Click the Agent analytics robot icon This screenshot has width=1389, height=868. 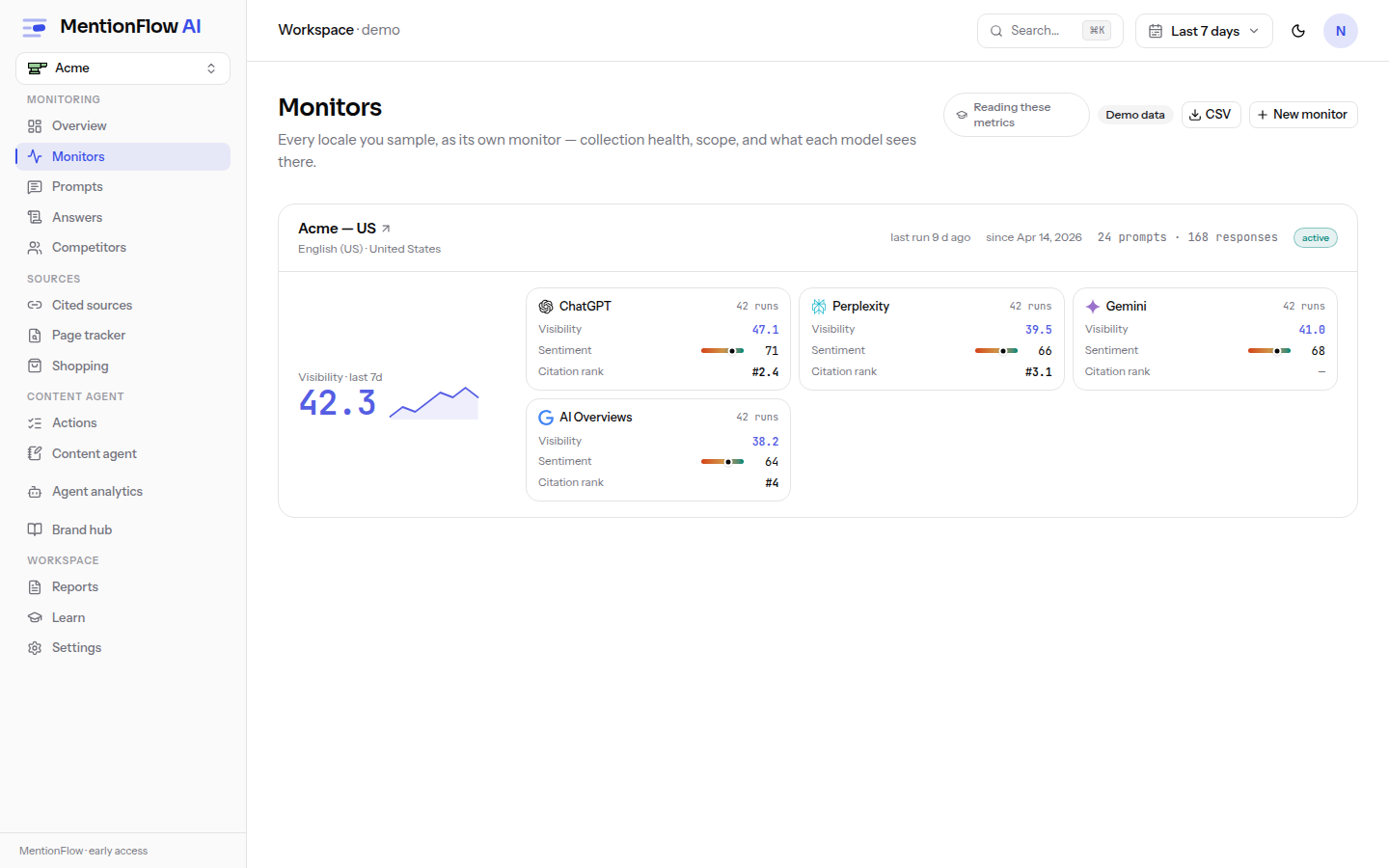coord(35,492)
